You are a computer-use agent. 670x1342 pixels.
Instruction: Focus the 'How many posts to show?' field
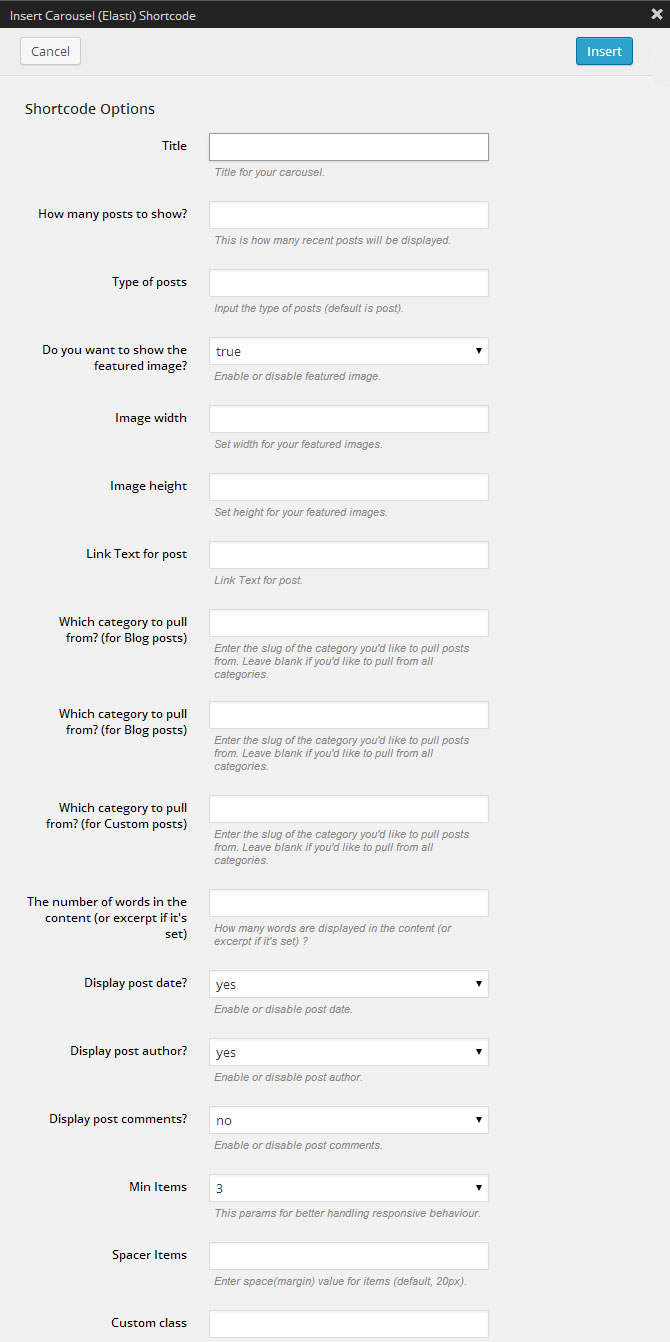tap(348, 215)
